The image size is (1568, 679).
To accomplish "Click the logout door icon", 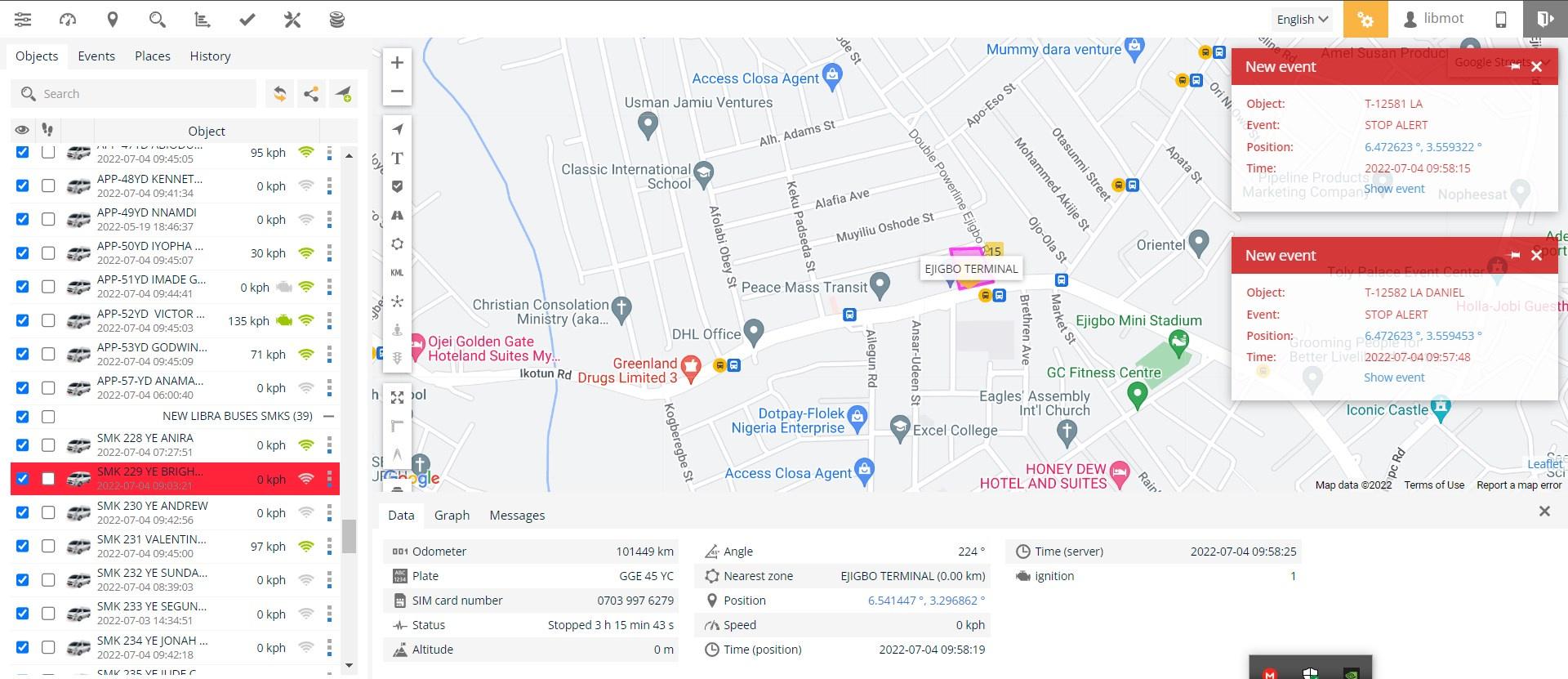I will coord(1544,19).
